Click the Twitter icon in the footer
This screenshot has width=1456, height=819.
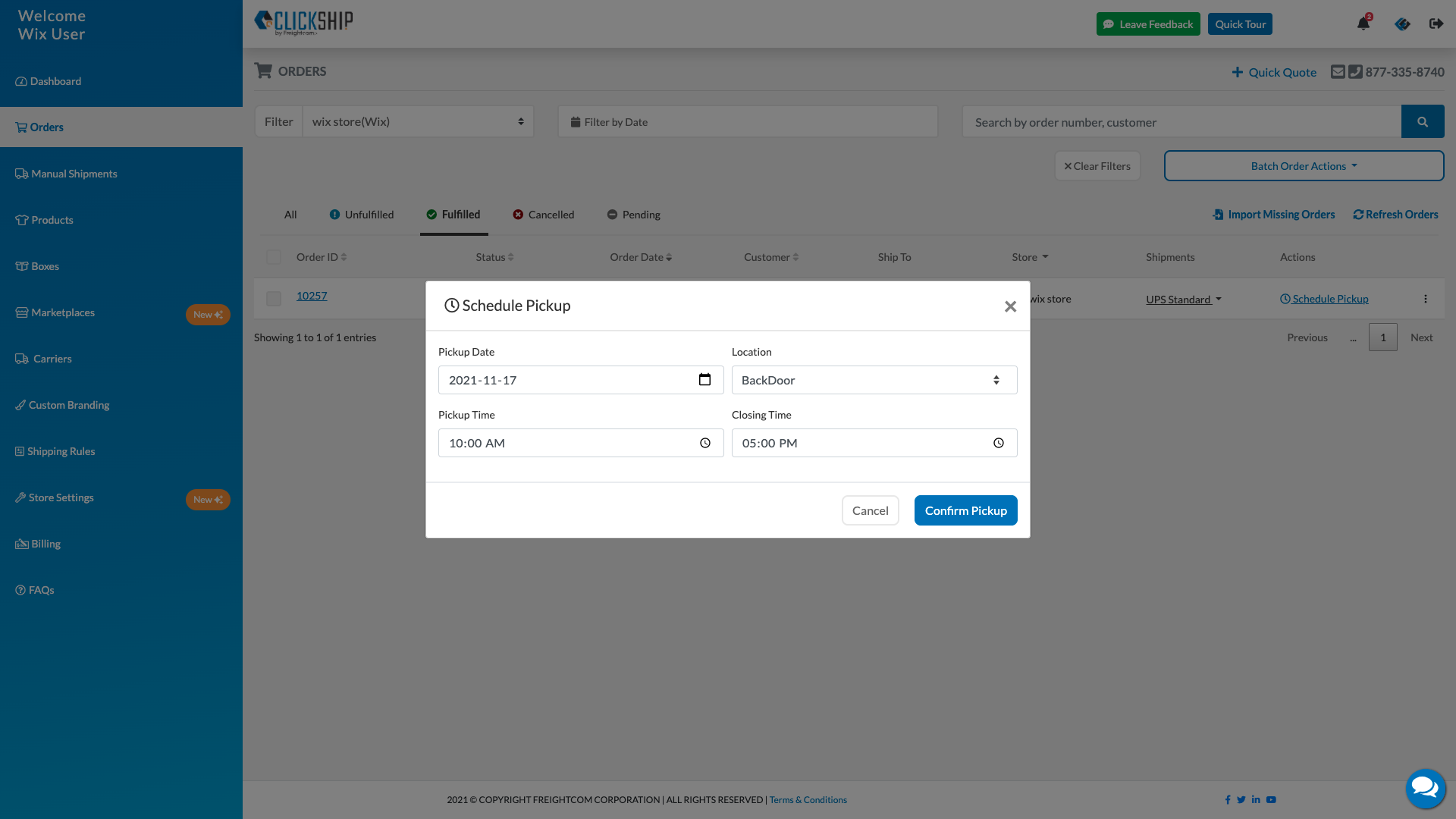tap(1241, 799)
